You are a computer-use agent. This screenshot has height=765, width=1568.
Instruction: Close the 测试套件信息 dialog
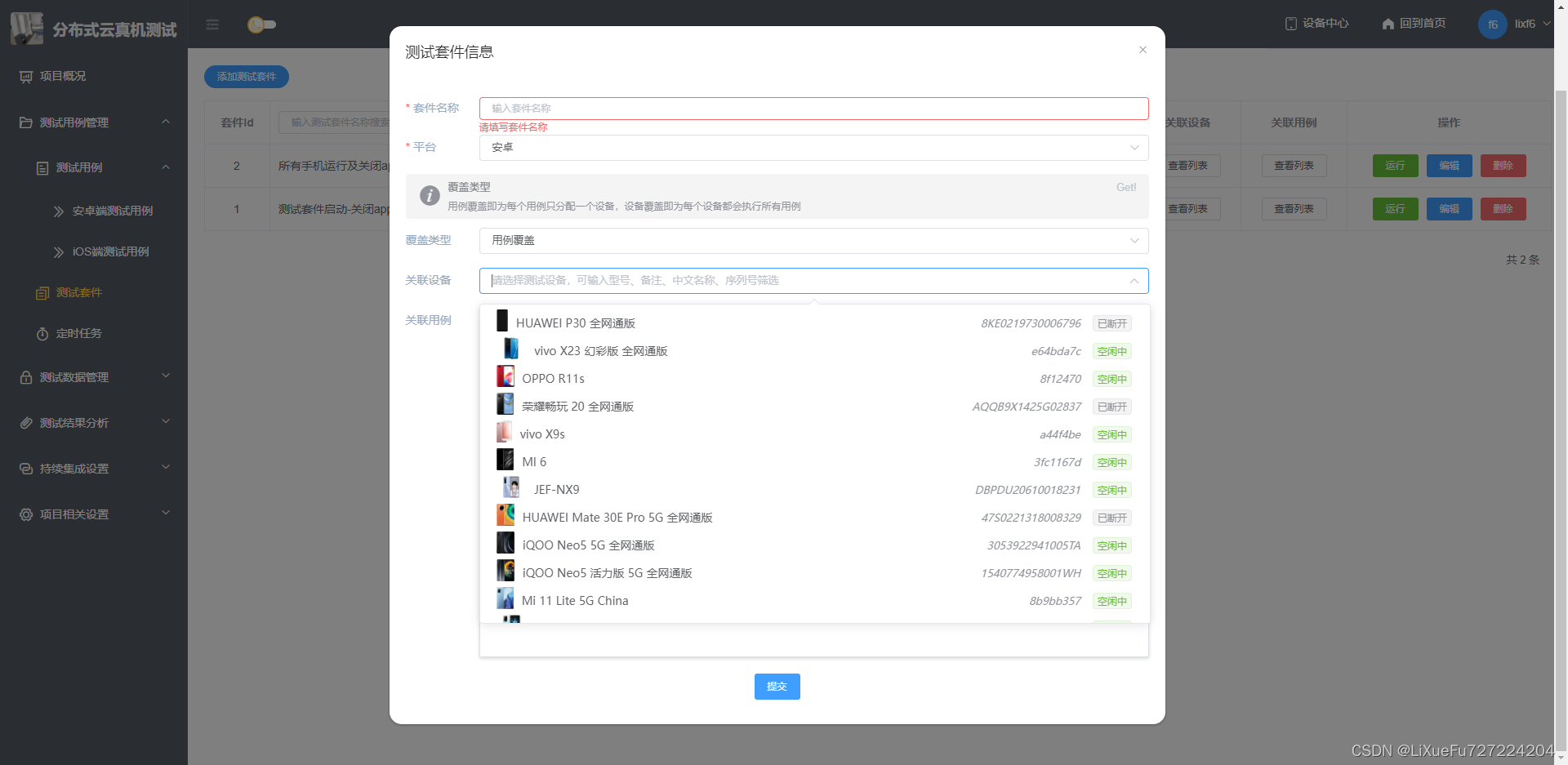[1143, 50]
